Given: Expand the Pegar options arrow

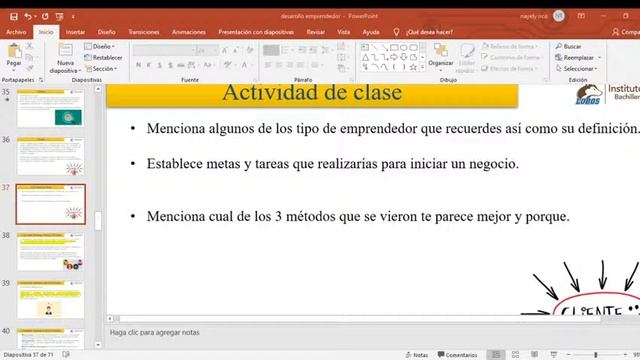Looking at the screenshot, I should (14, 69).
